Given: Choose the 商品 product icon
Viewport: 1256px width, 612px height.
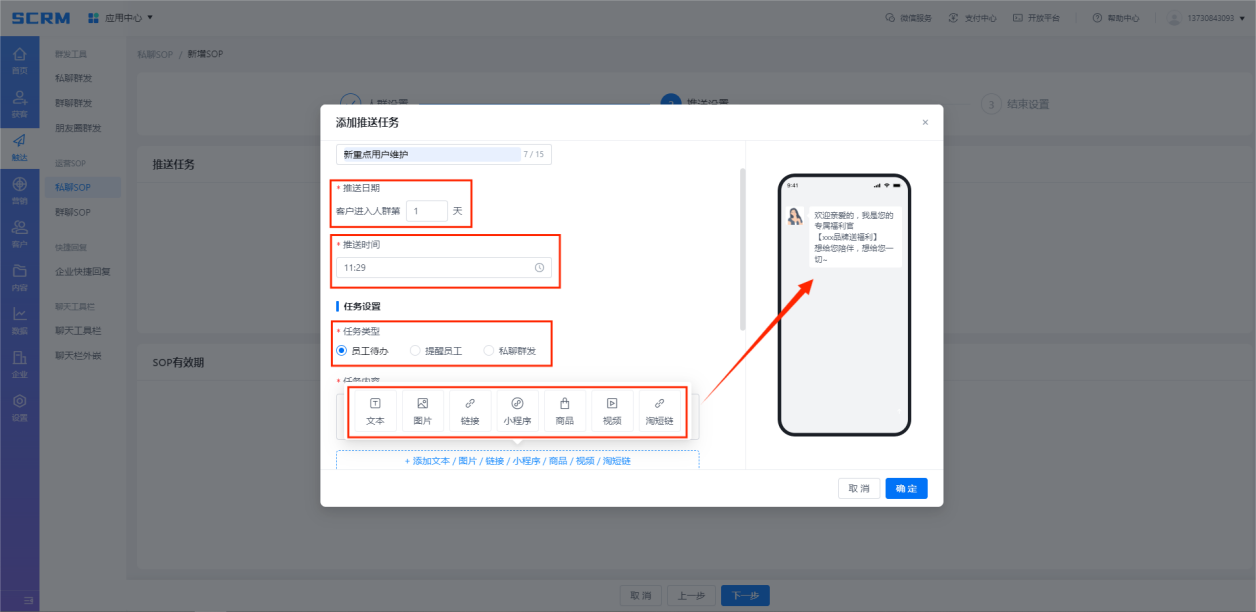Looking at the screenshot, I should (x=565, y=411).
